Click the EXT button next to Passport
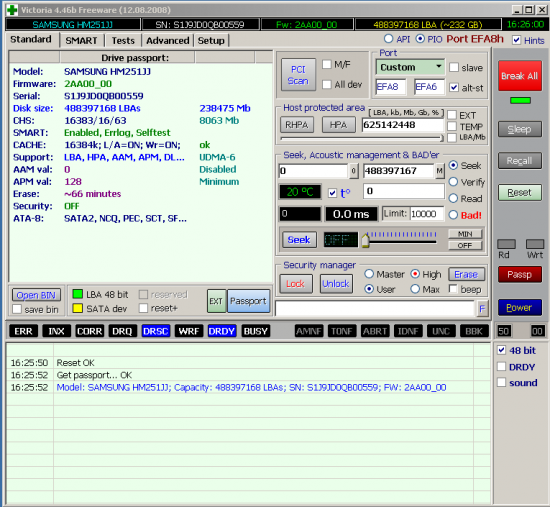The image size is (550, 507). tap(216, 301)
